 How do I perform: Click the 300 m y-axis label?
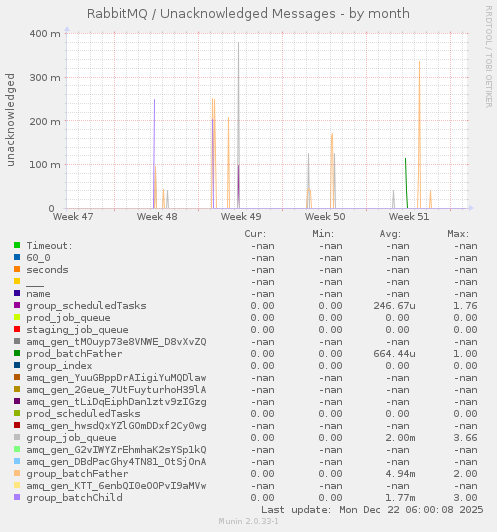tap(45, 77)
